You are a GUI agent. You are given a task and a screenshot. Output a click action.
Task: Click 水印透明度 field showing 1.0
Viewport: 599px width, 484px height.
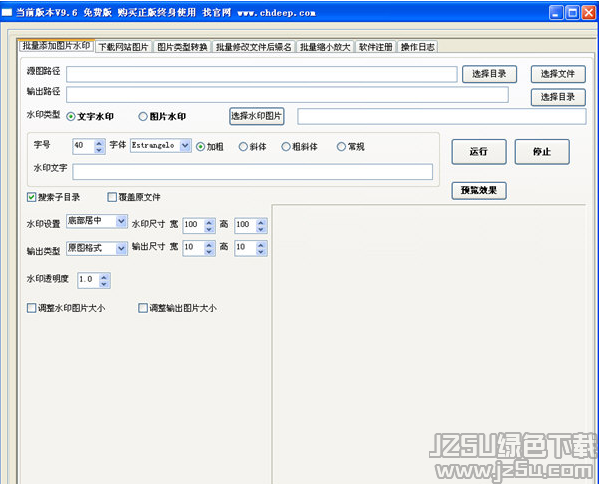pos(88,280)
